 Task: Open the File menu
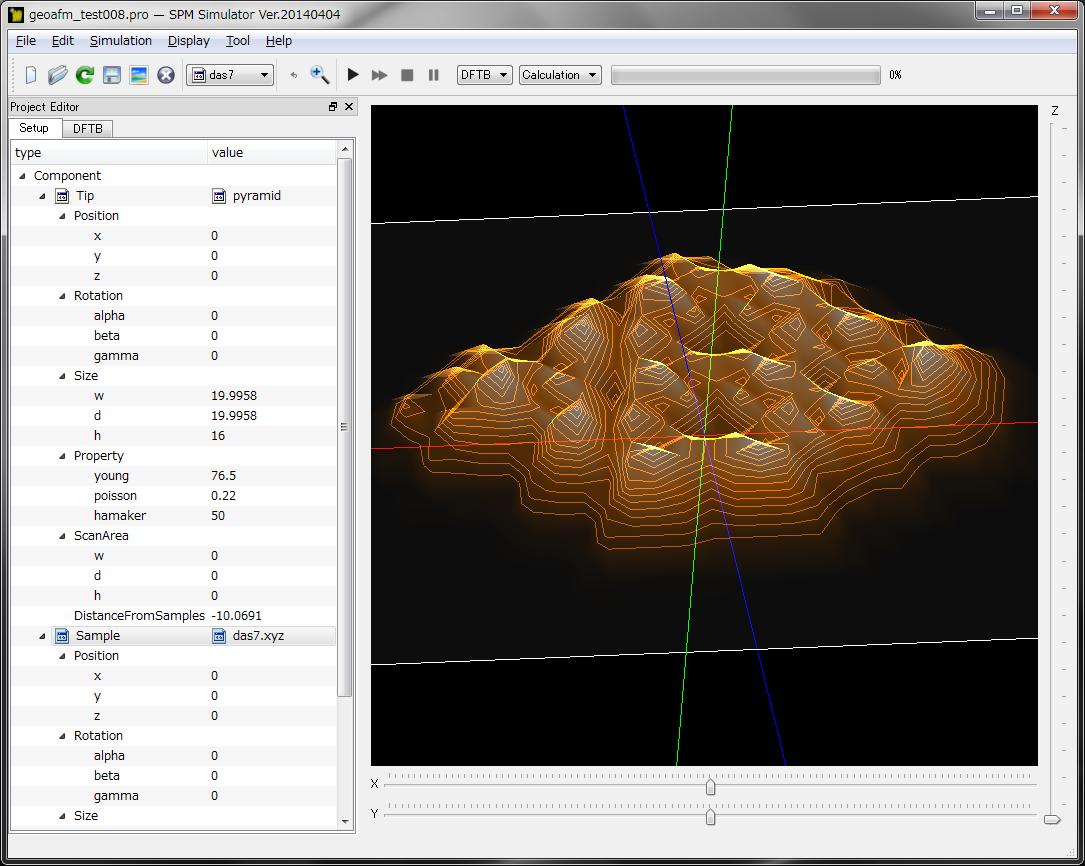coord(26,41)
